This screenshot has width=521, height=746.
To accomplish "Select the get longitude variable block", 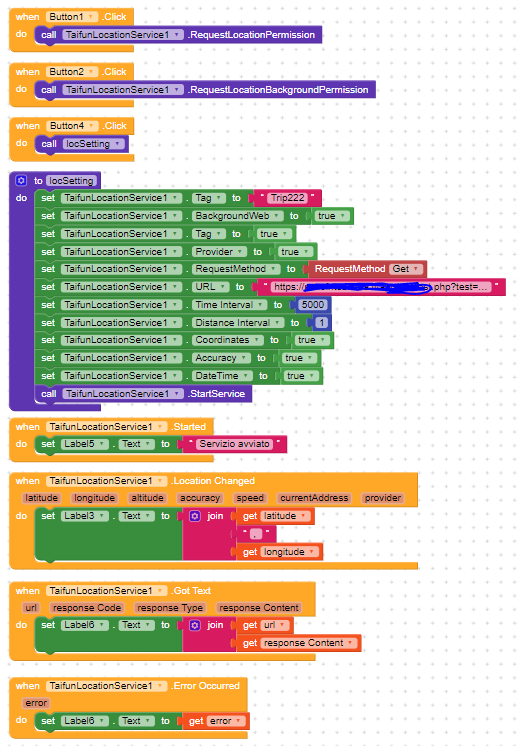I will pyautogui.click(x=279, y=552).
